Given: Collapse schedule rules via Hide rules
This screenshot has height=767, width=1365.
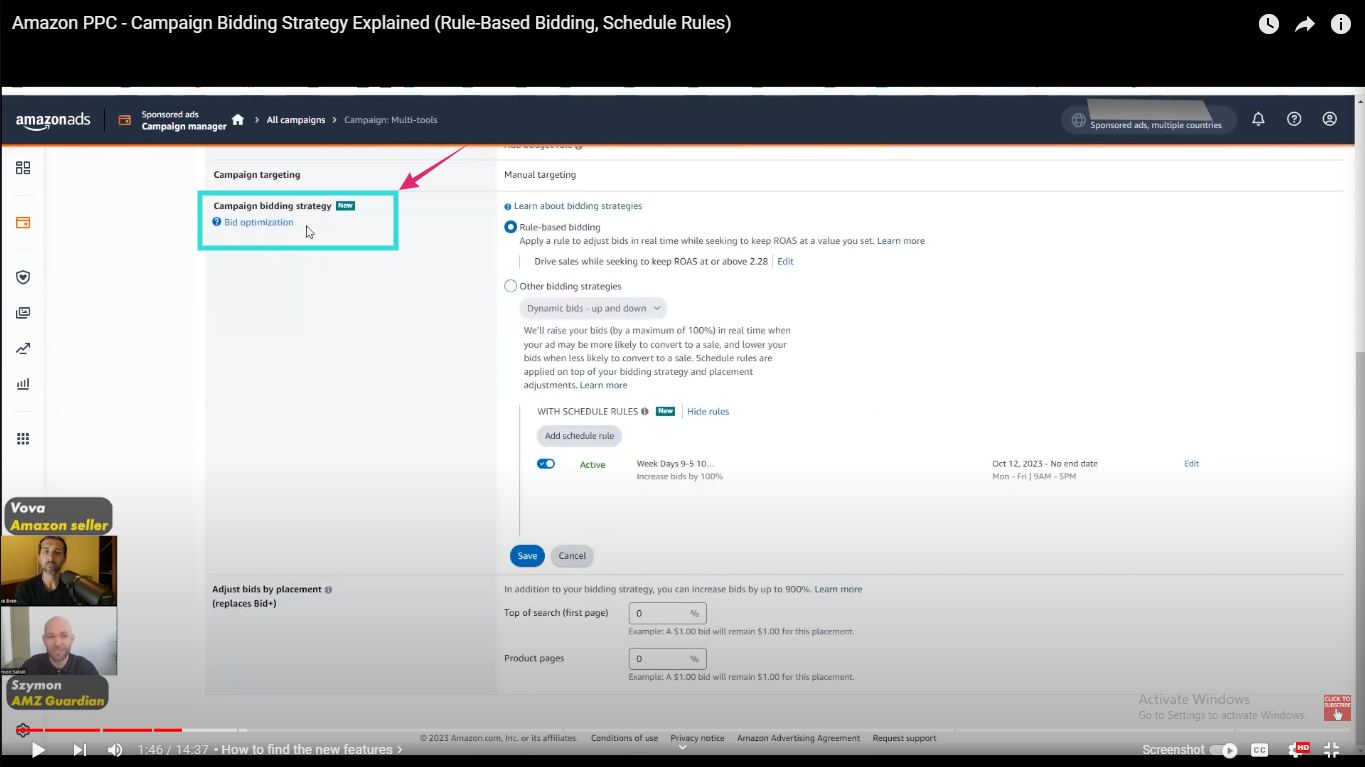Looking at the screenshot, I should (708, 411).
